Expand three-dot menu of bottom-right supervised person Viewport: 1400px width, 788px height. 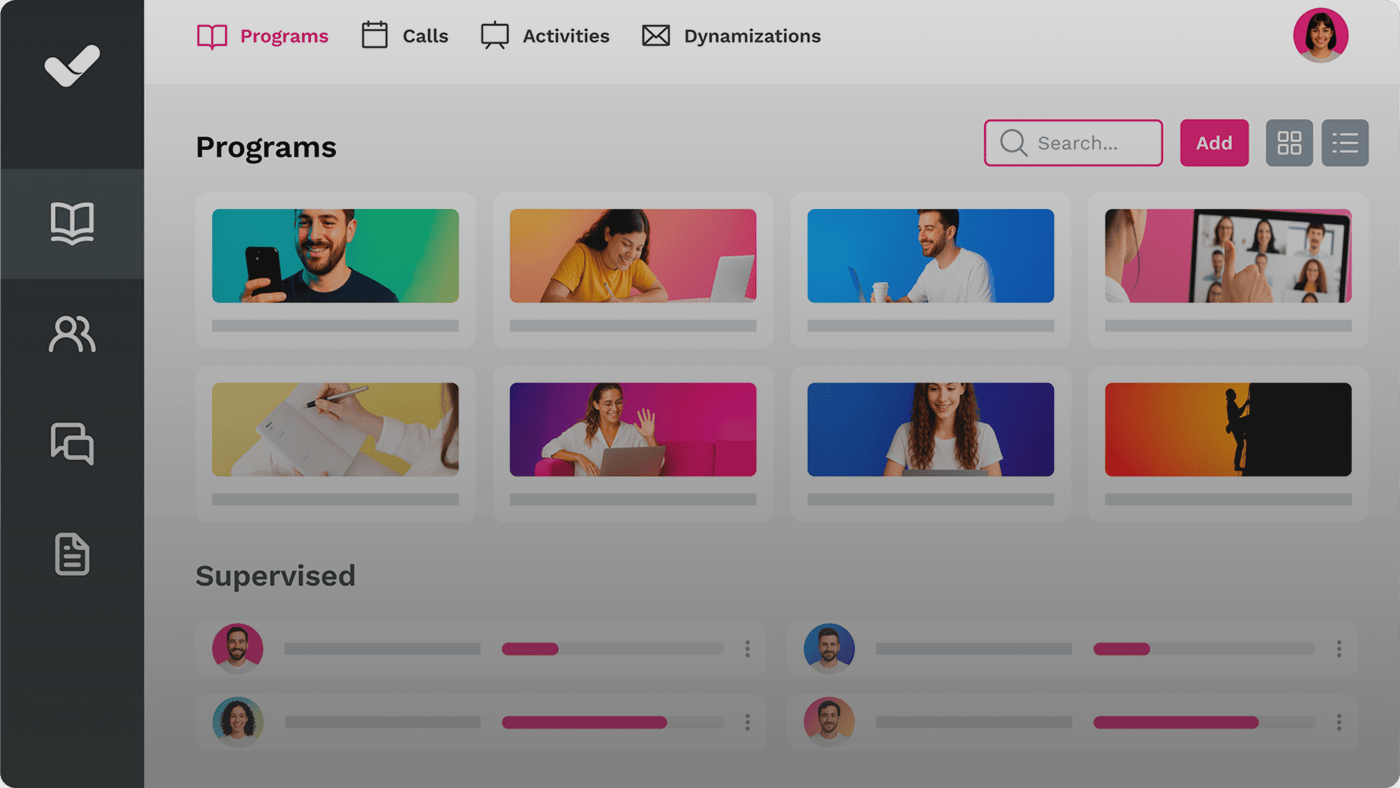(1339, 722)
